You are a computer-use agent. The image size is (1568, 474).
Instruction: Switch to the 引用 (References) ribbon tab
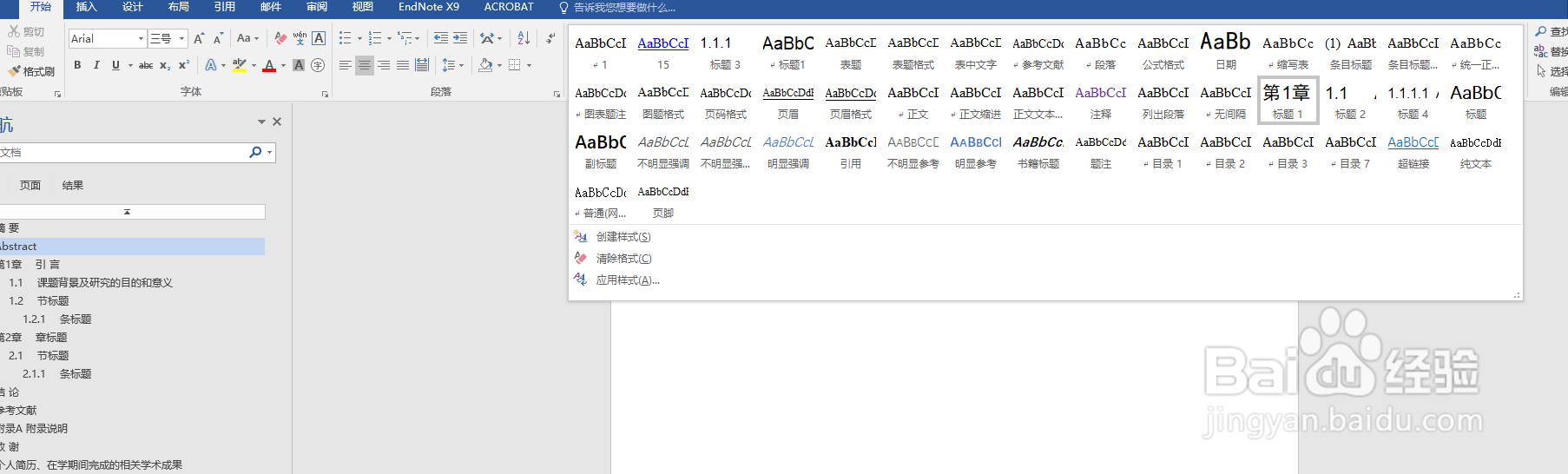click(225, 7)
